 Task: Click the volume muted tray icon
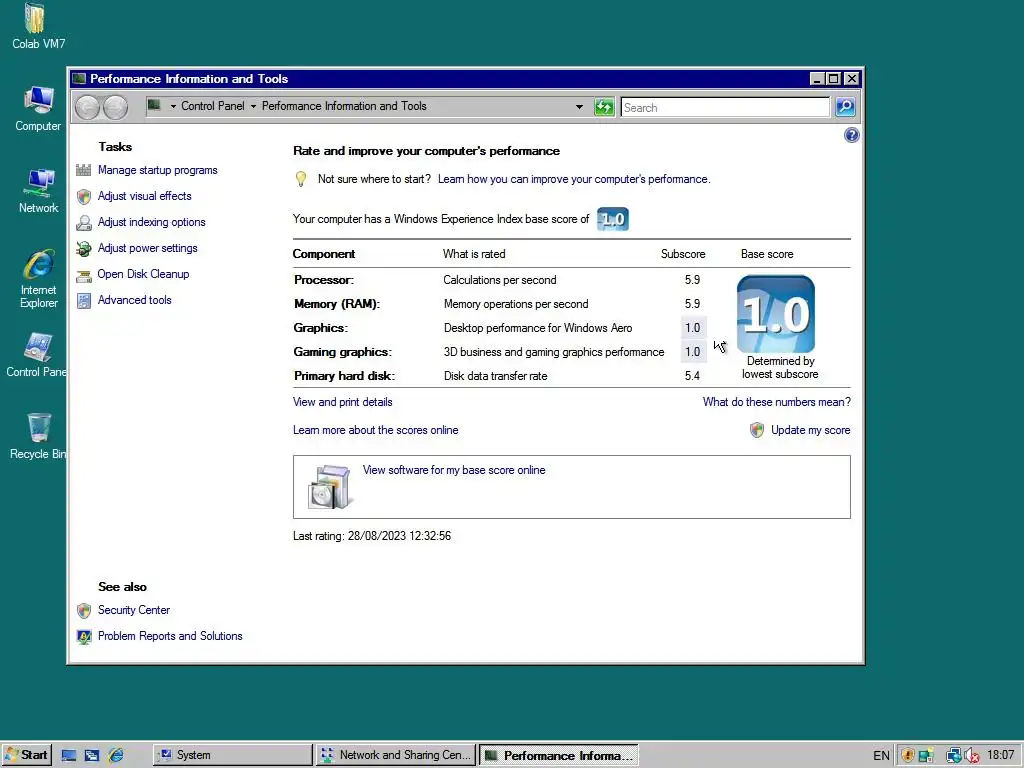[971, 756]
